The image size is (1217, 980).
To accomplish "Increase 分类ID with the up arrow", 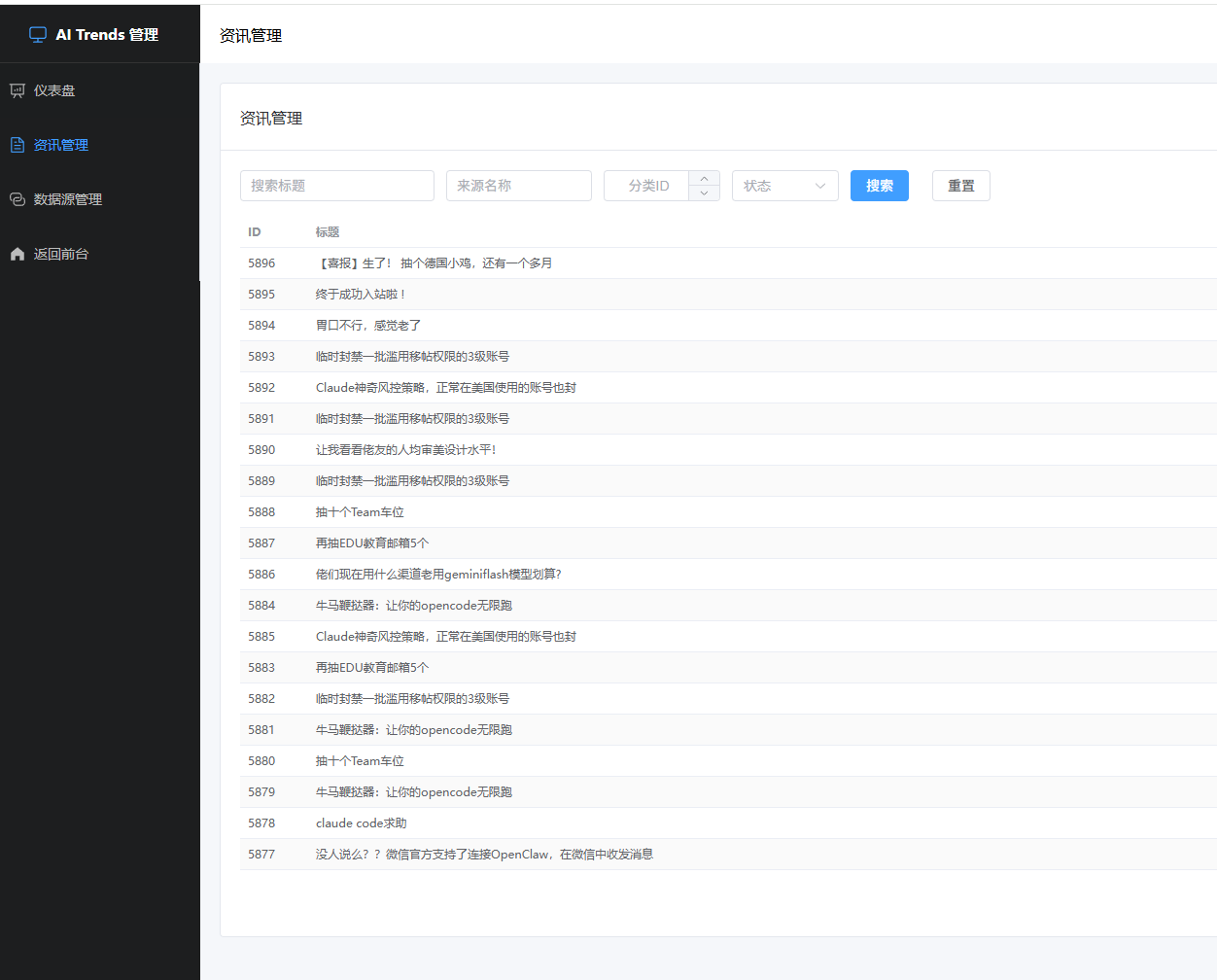I will coord(704,178).
